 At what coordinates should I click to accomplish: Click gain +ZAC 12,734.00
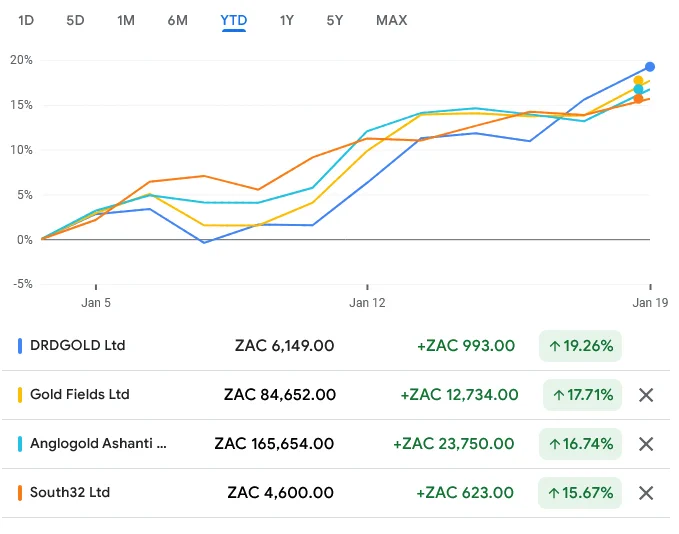459,395
